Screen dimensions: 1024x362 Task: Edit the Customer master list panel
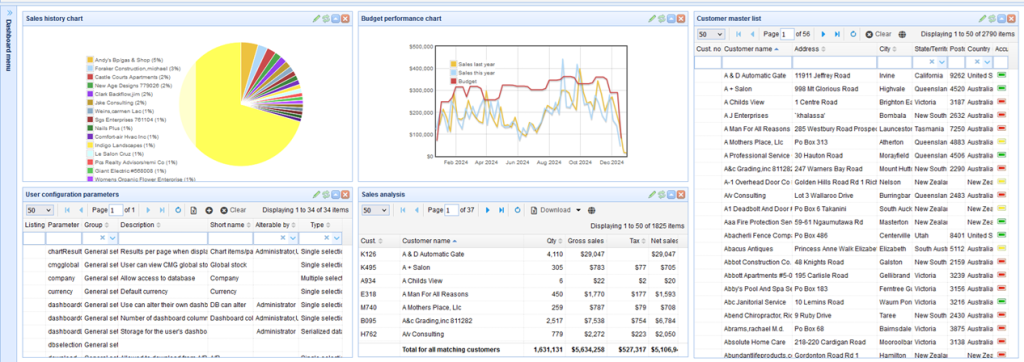click(982, 19)
